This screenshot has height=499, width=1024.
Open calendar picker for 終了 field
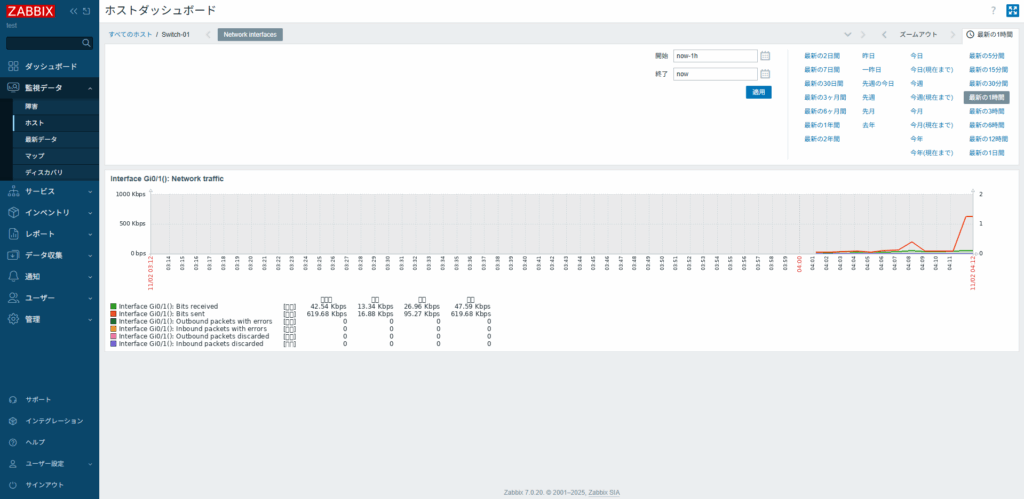[x=765, y=74]
